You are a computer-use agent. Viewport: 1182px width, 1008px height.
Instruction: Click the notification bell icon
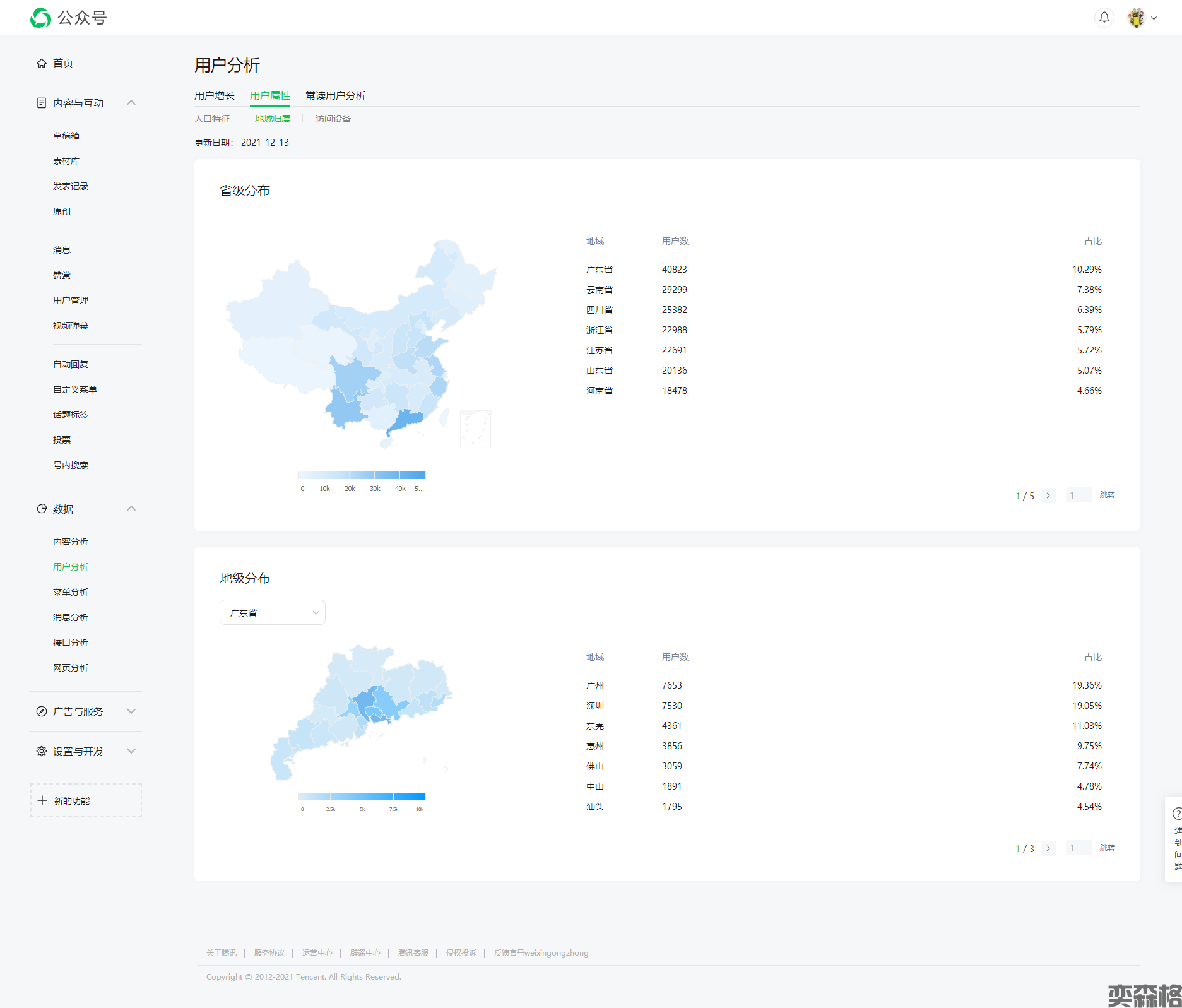pos(1104,18)
